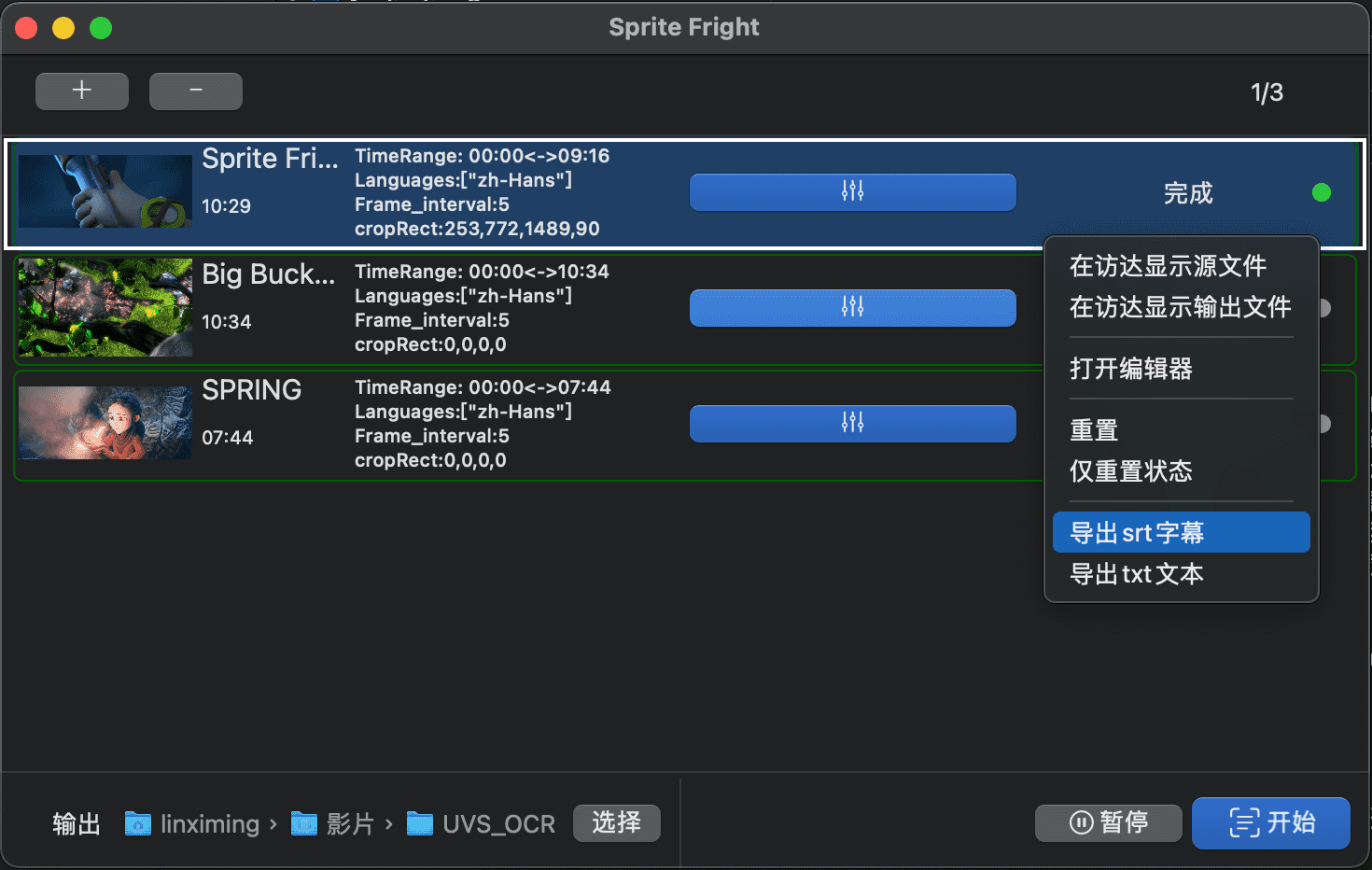Screen dimensions: 1372x870
Task: Click the linximing folder icon in output path
Action: [x=138, y=823]
